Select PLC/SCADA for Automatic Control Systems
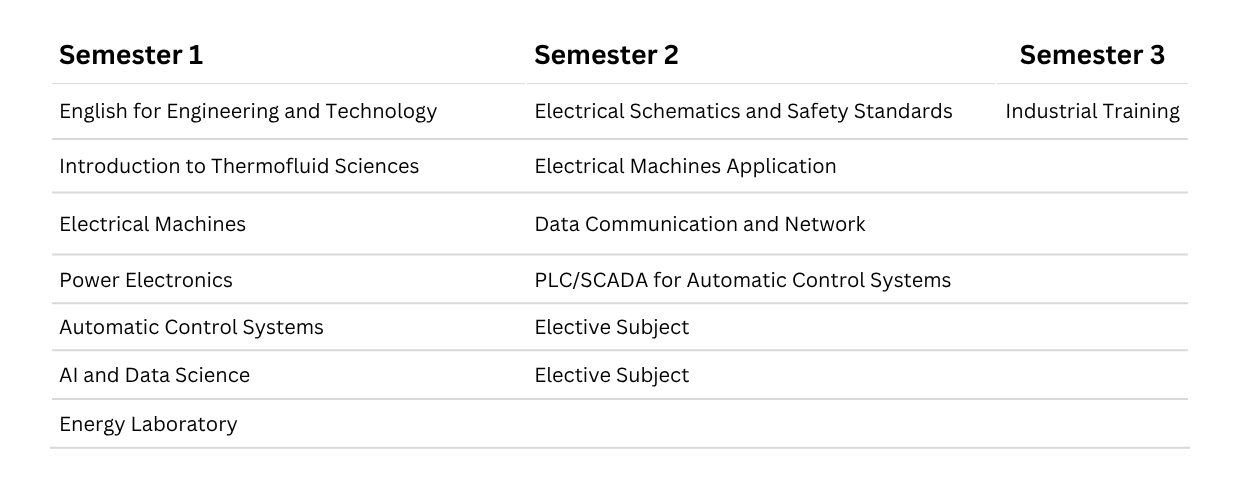Viewport: 1240px width, 500px height. click(x=742, y=280)
